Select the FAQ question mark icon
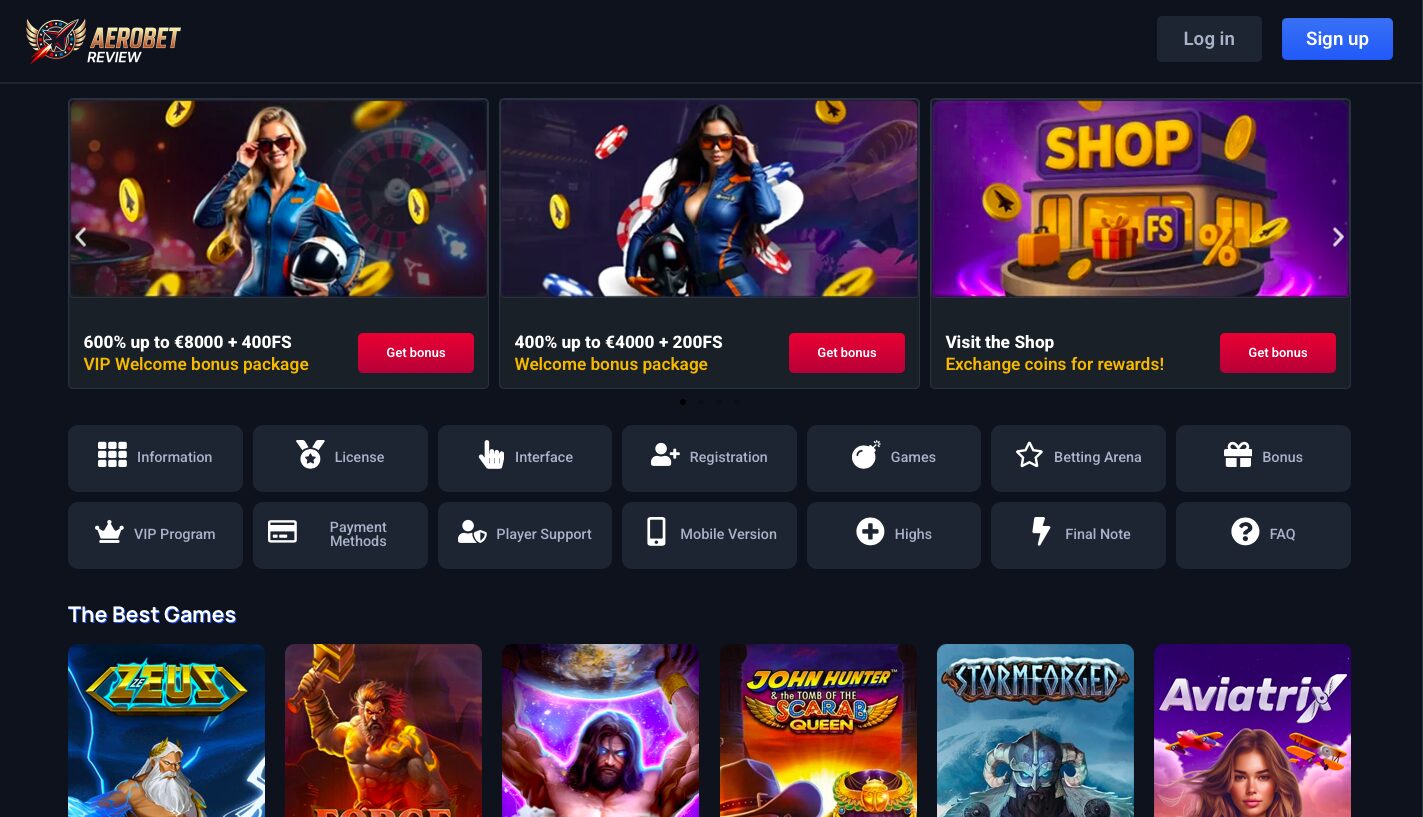Screen dimensions: 1423x817 pyautogui.click(x=1245, y=532)
